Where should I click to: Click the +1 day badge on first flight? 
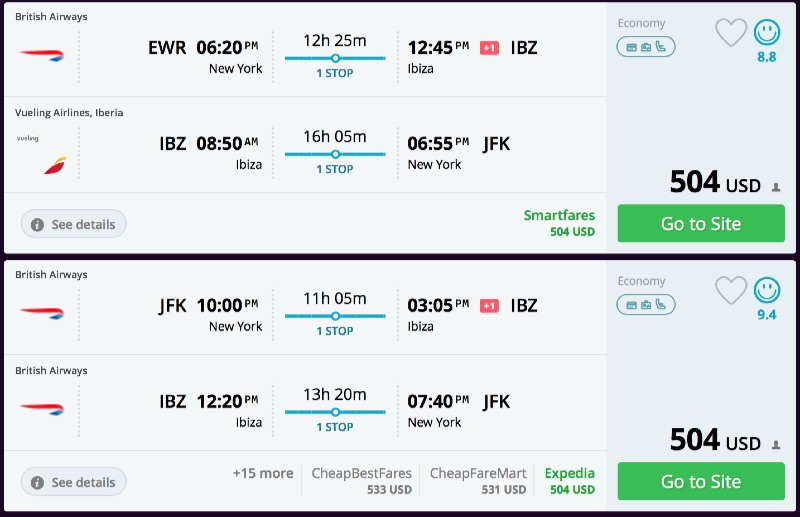489,48
